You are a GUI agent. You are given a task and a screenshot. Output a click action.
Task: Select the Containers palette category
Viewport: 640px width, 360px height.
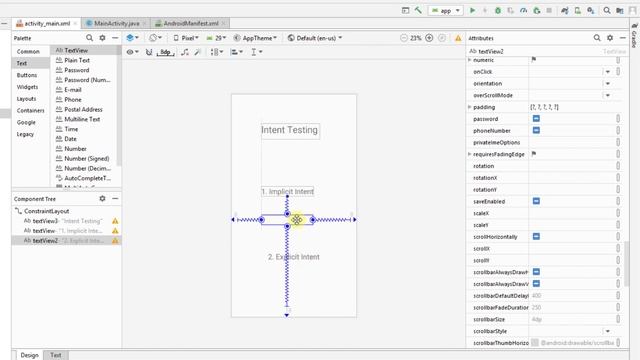tap(31, 111)
